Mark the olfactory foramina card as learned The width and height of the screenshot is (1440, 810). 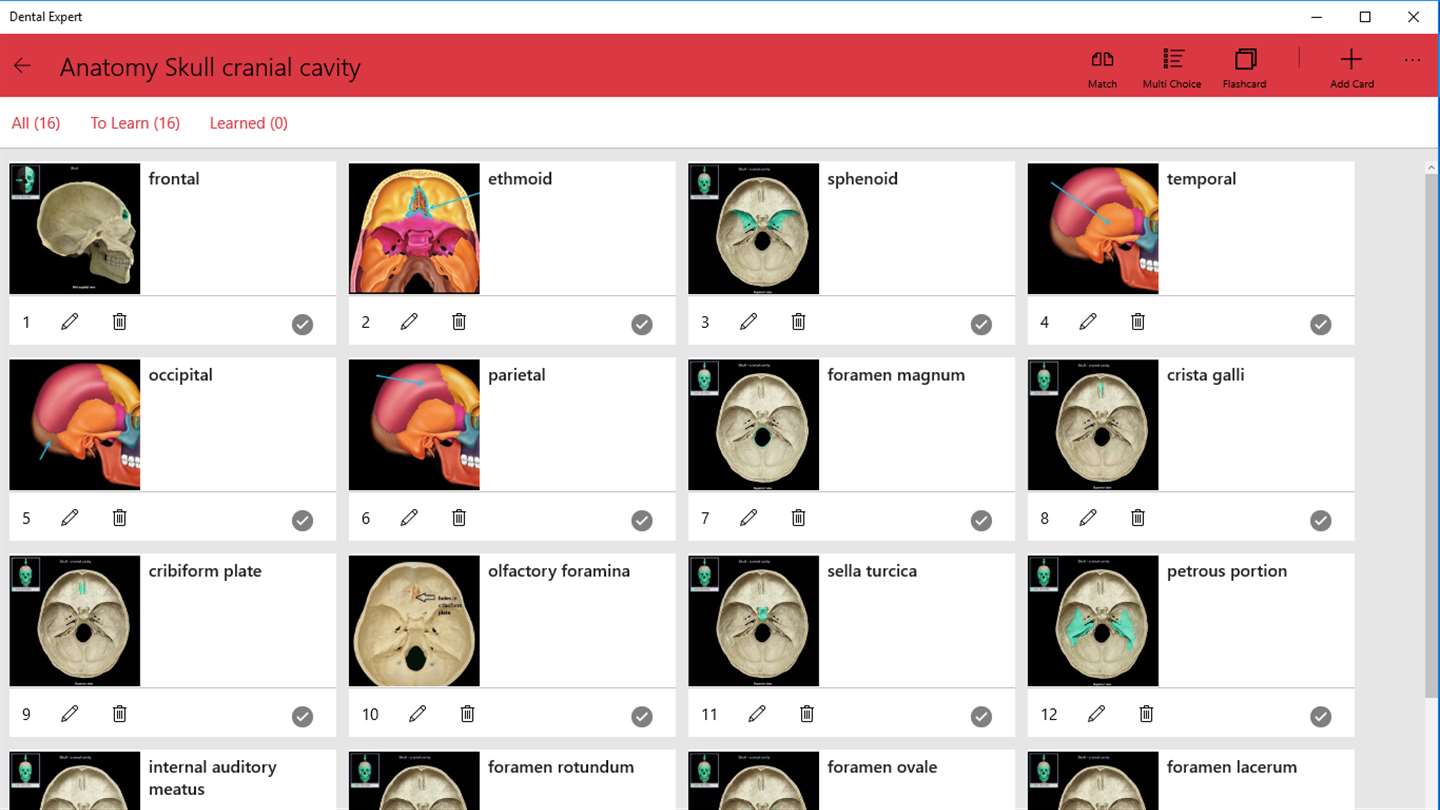[642, 716]
